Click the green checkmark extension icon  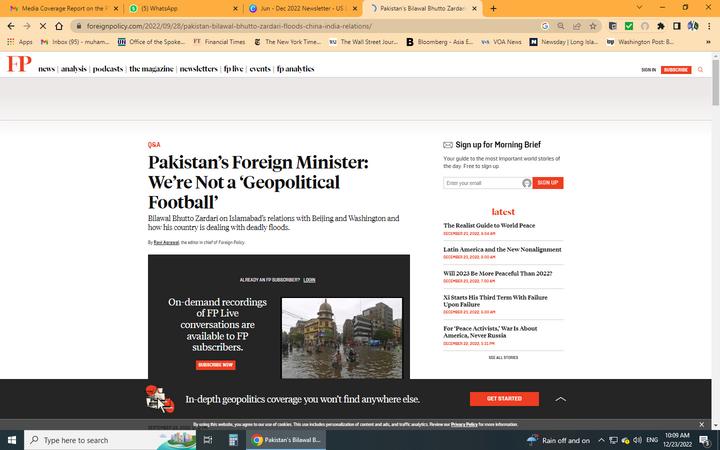[x=629, y=26]
